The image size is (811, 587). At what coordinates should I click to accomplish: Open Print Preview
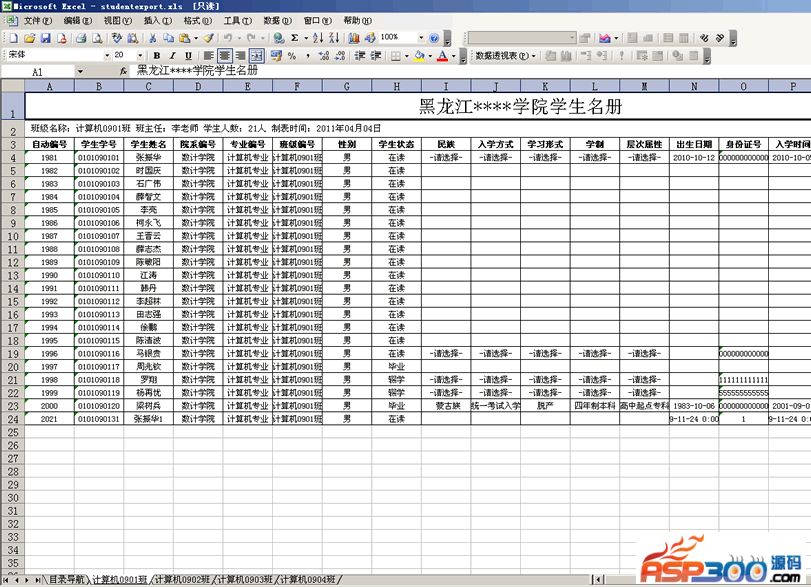[x=97, y=38]
